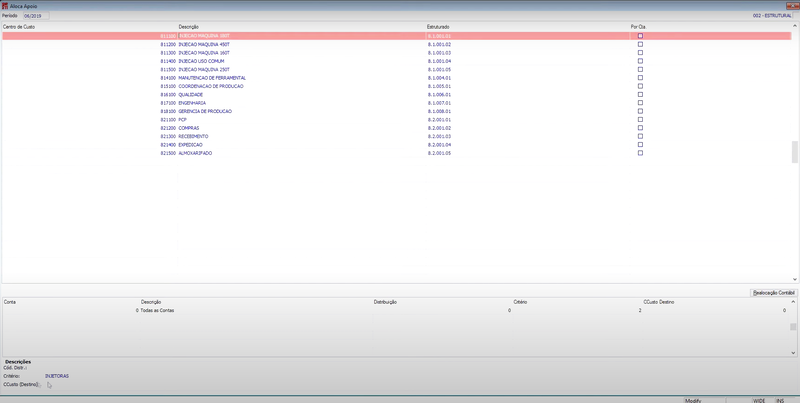This screenshot has width=800, height=403.
Task: Click the Período field showing 06/2019
Action: pyautogui.click(x=36, y=16)
